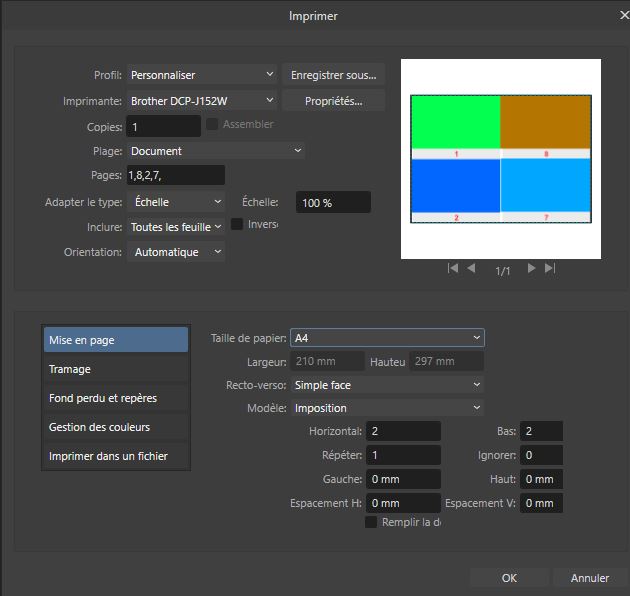Go to next preview page
This screenshot has width=630, height=596.
(x=531, y=268)
